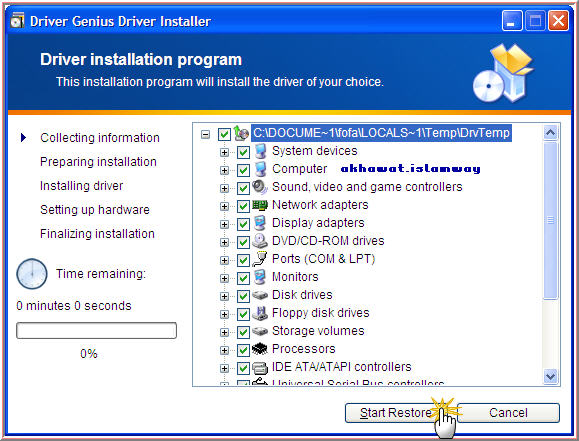The width and height of the screenshot is (579, 441).
Task: Click the time remaining clock icon
Action: [32, 274]
